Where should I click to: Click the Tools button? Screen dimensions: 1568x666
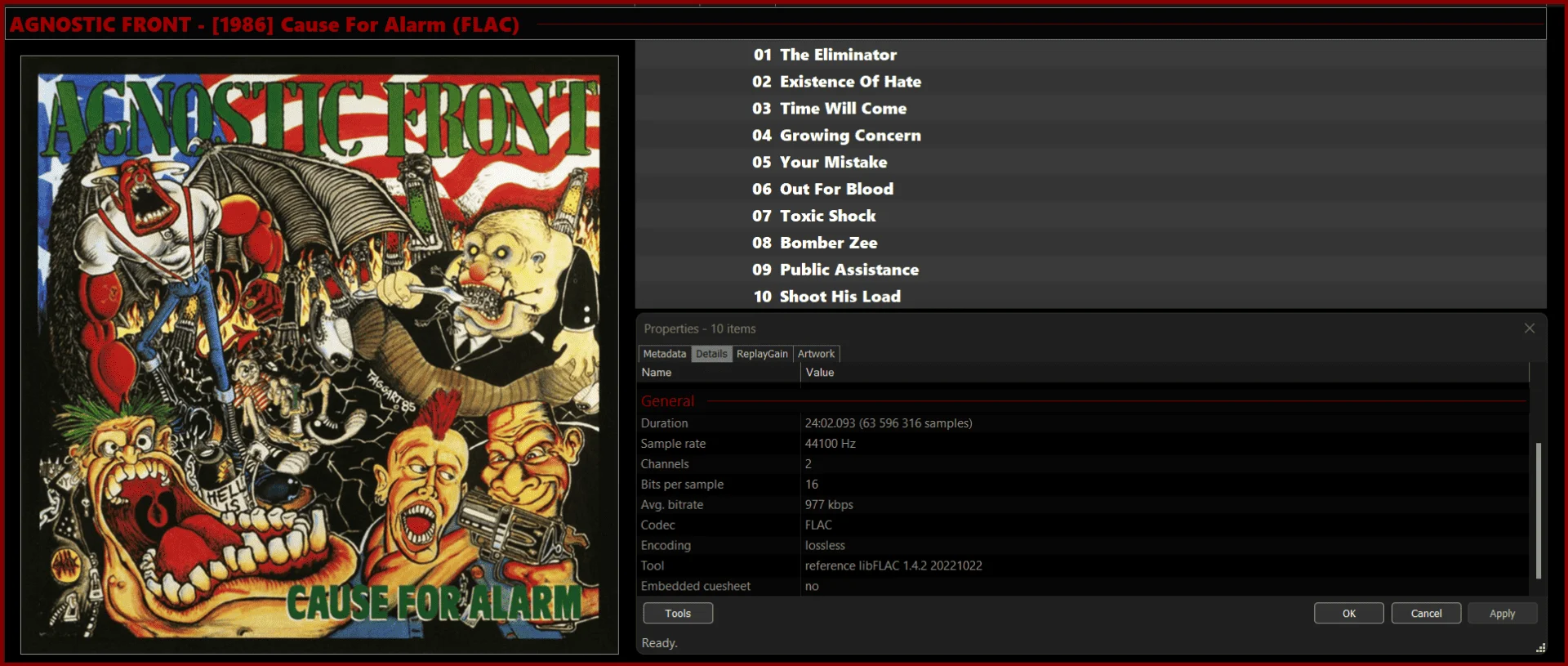(678, 613)
